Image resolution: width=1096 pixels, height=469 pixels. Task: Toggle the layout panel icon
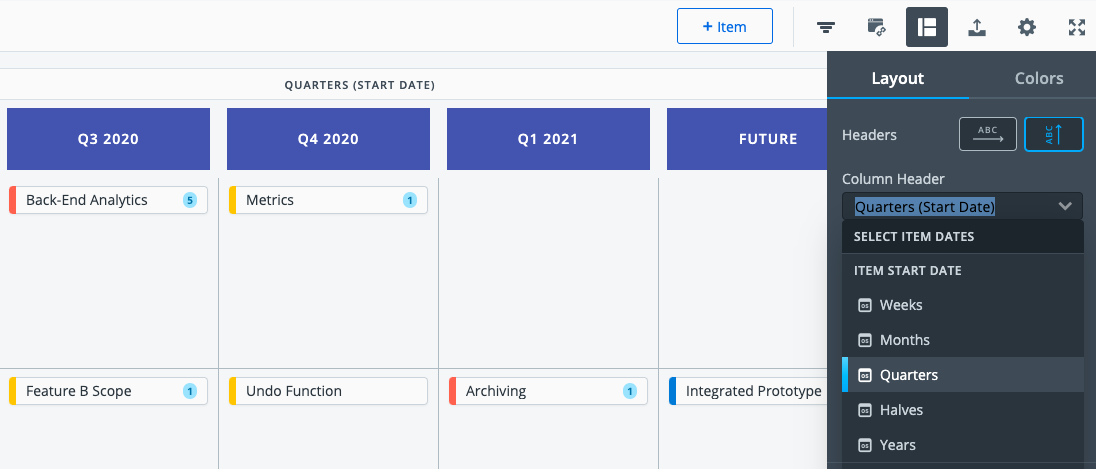tap(927, 27)
